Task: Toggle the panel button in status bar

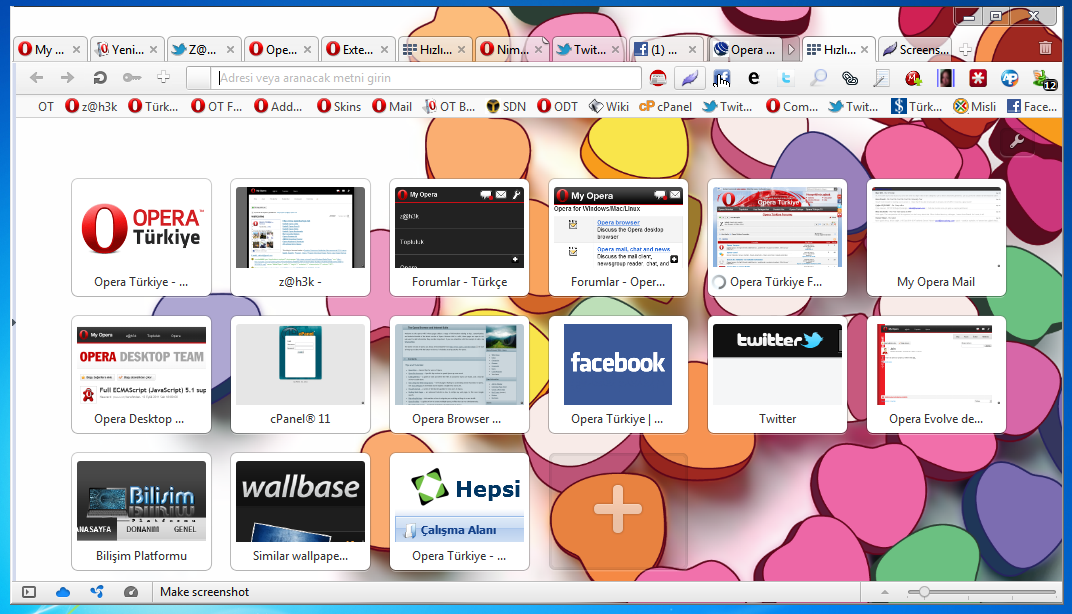Action: [x=29, y=592]
